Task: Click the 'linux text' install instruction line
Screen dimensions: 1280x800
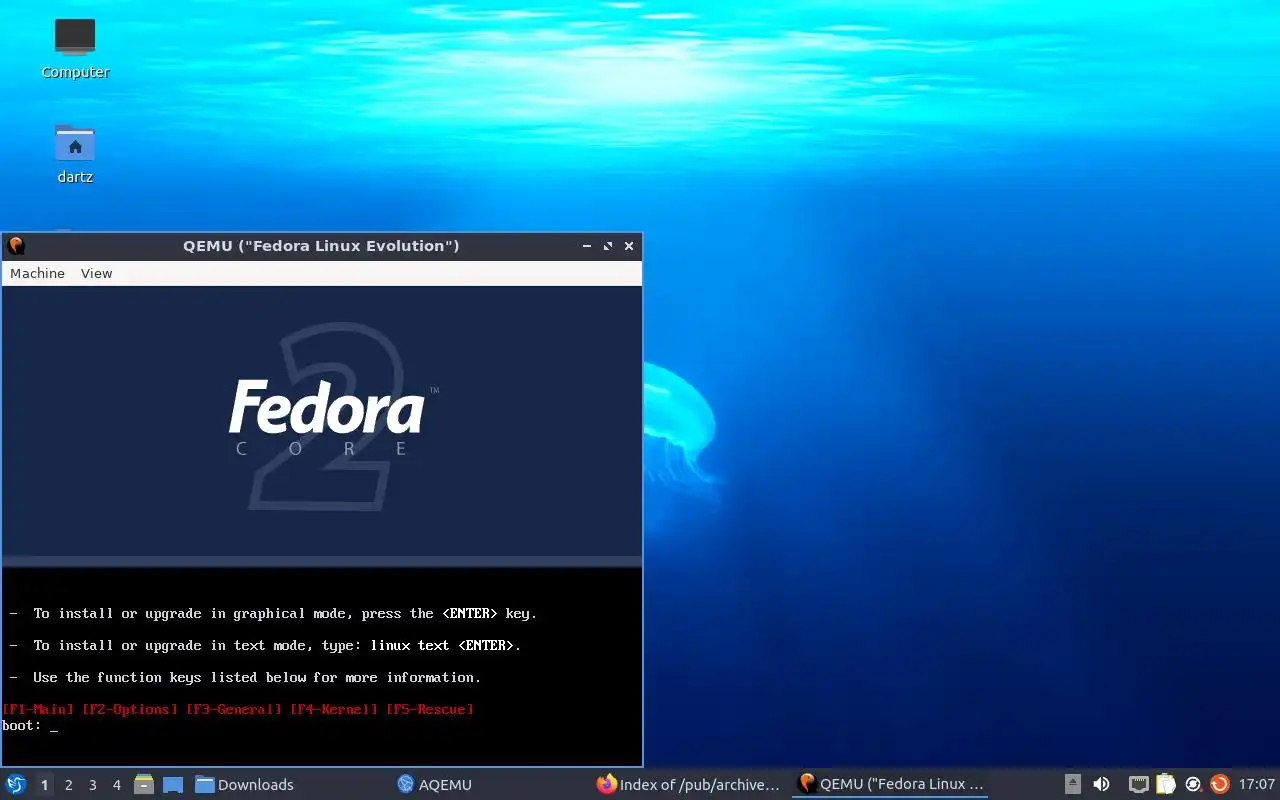Action: coord(265,645)
